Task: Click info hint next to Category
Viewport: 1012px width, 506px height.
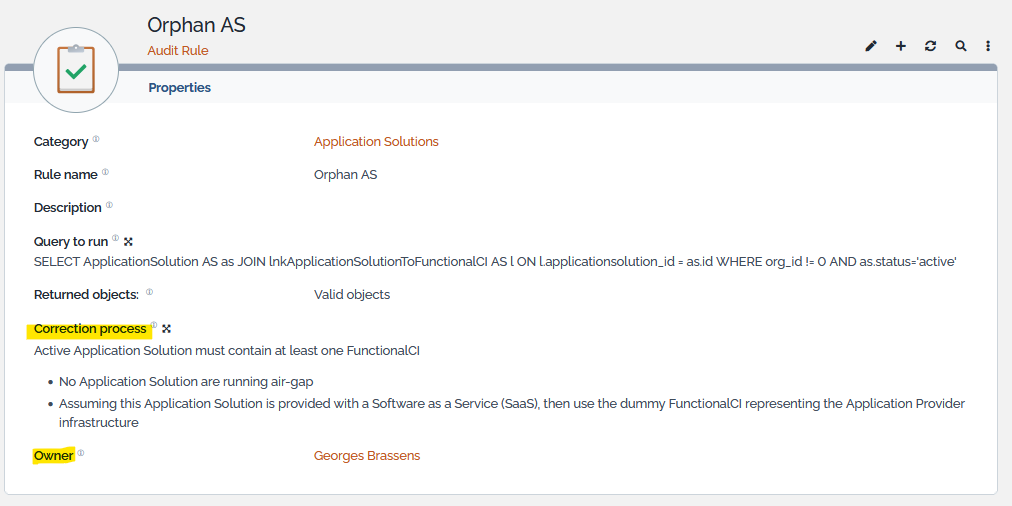Action: (x=96, y=139)
